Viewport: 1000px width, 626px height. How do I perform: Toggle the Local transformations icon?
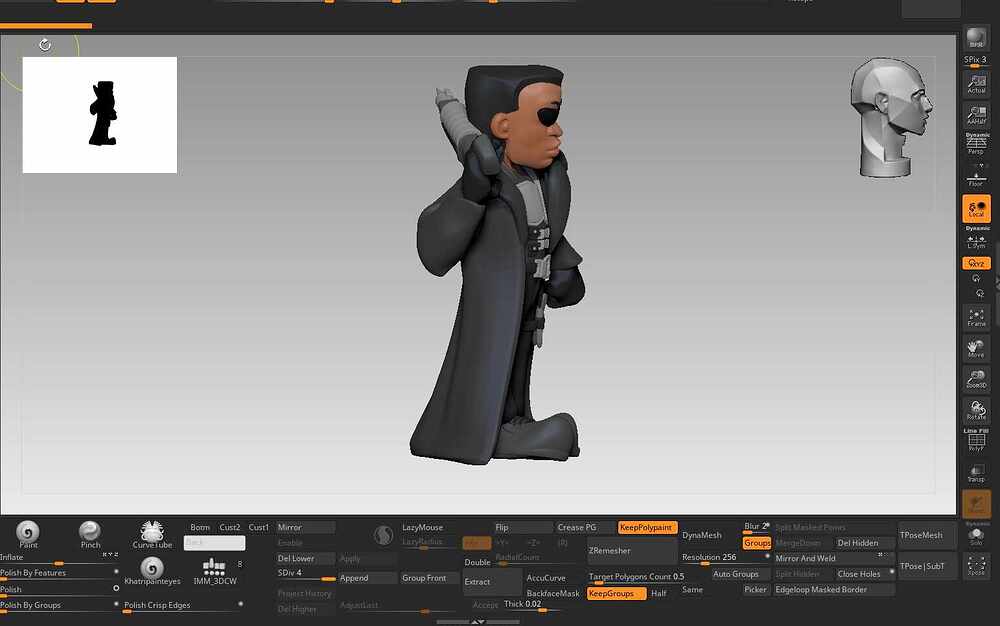[x=976, y=208]
